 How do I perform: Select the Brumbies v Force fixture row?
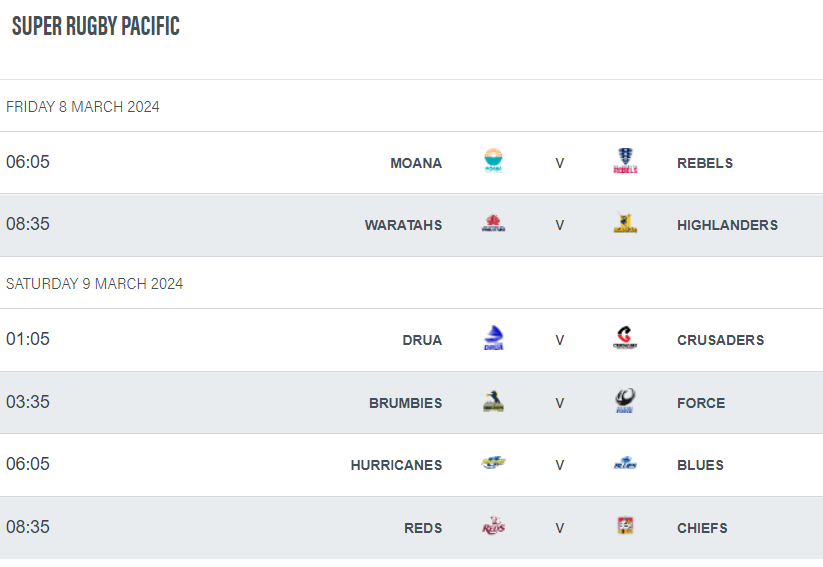pos(412,403)
